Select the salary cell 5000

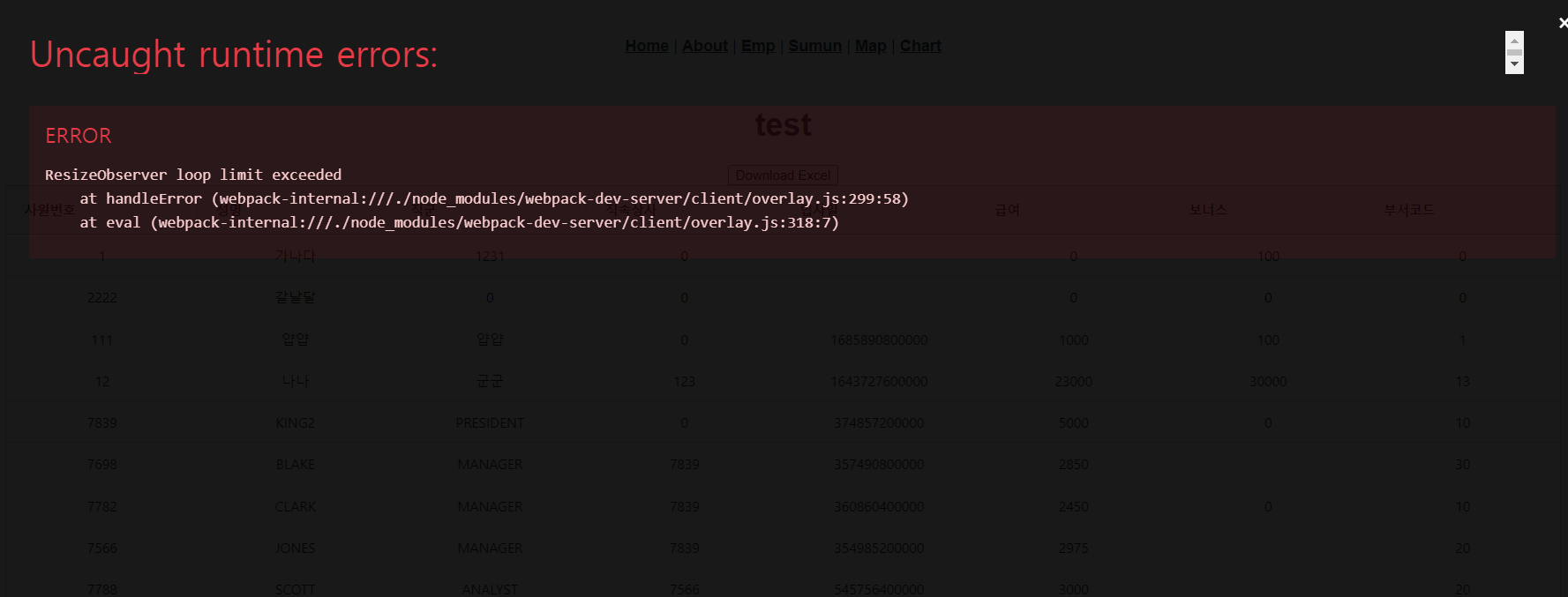(1074, 423)
